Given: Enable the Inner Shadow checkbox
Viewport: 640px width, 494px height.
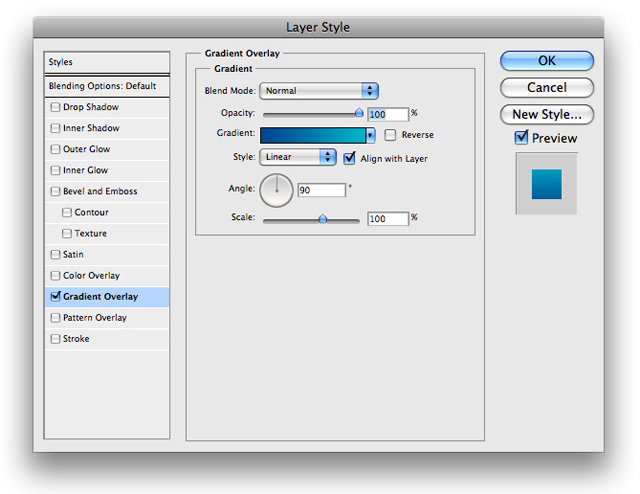Looking at the screenshot, I should click(x=55, y=128).
